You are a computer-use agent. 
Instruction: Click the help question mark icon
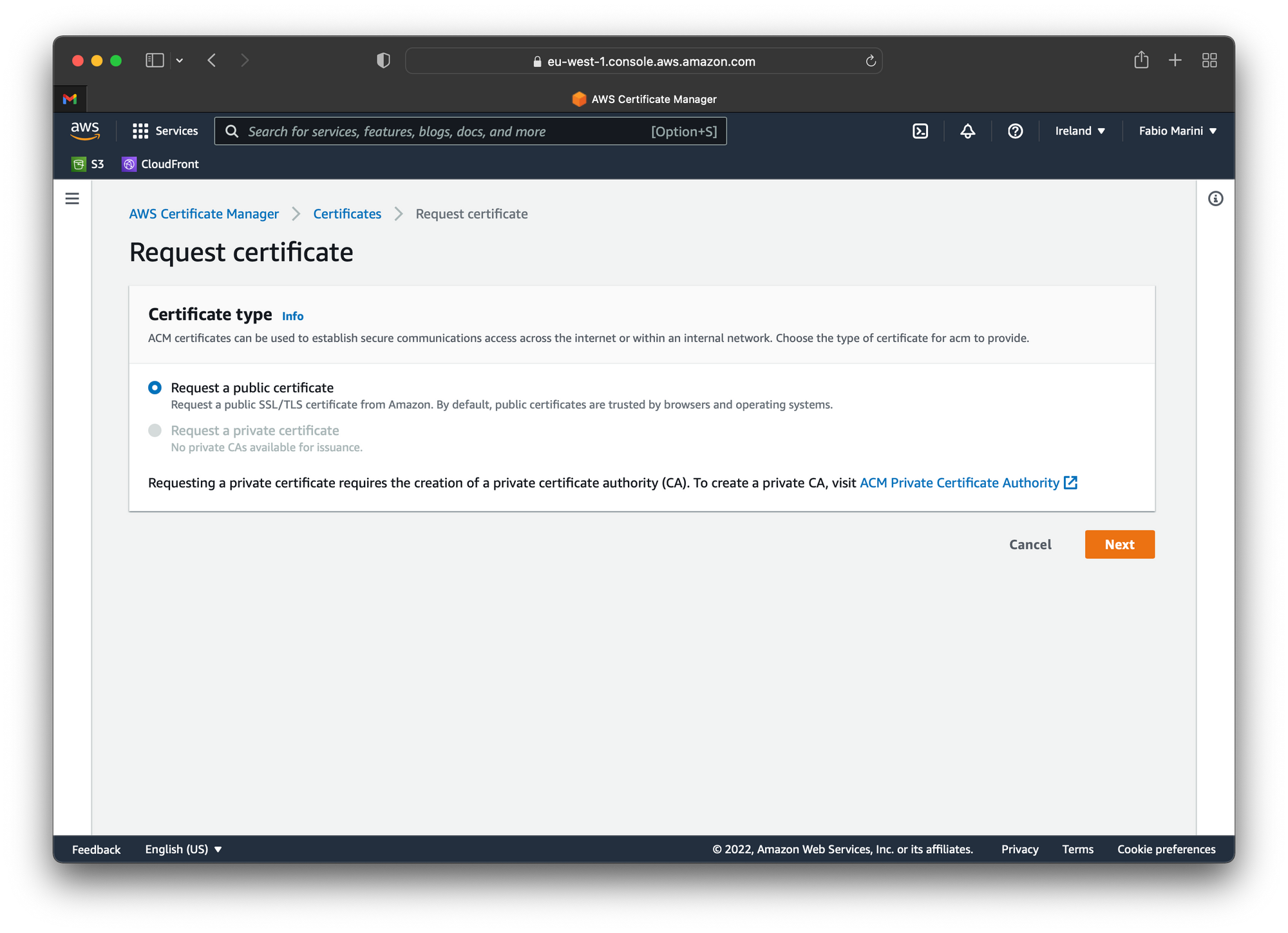point(1016,131)
